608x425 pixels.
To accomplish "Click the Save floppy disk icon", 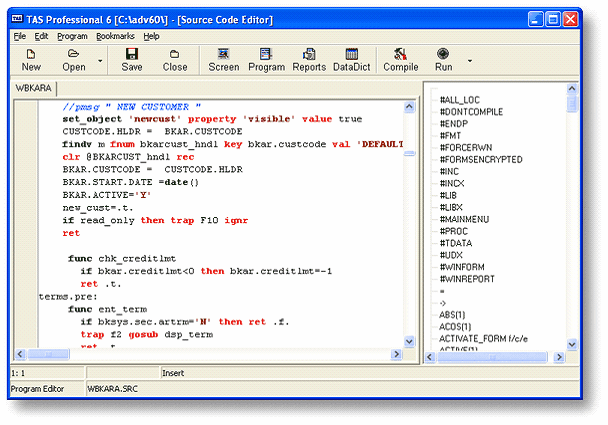I will [x=132, y=54].
